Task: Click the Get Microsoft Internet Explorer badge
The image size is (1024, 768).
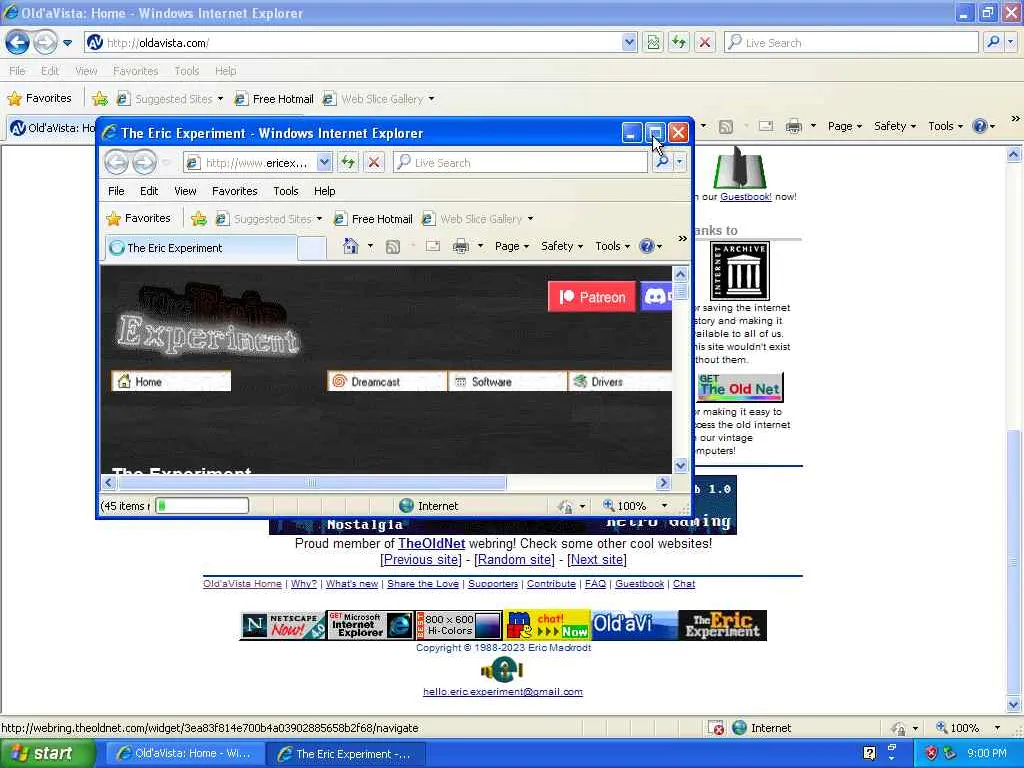Action: tap(370, 626)
